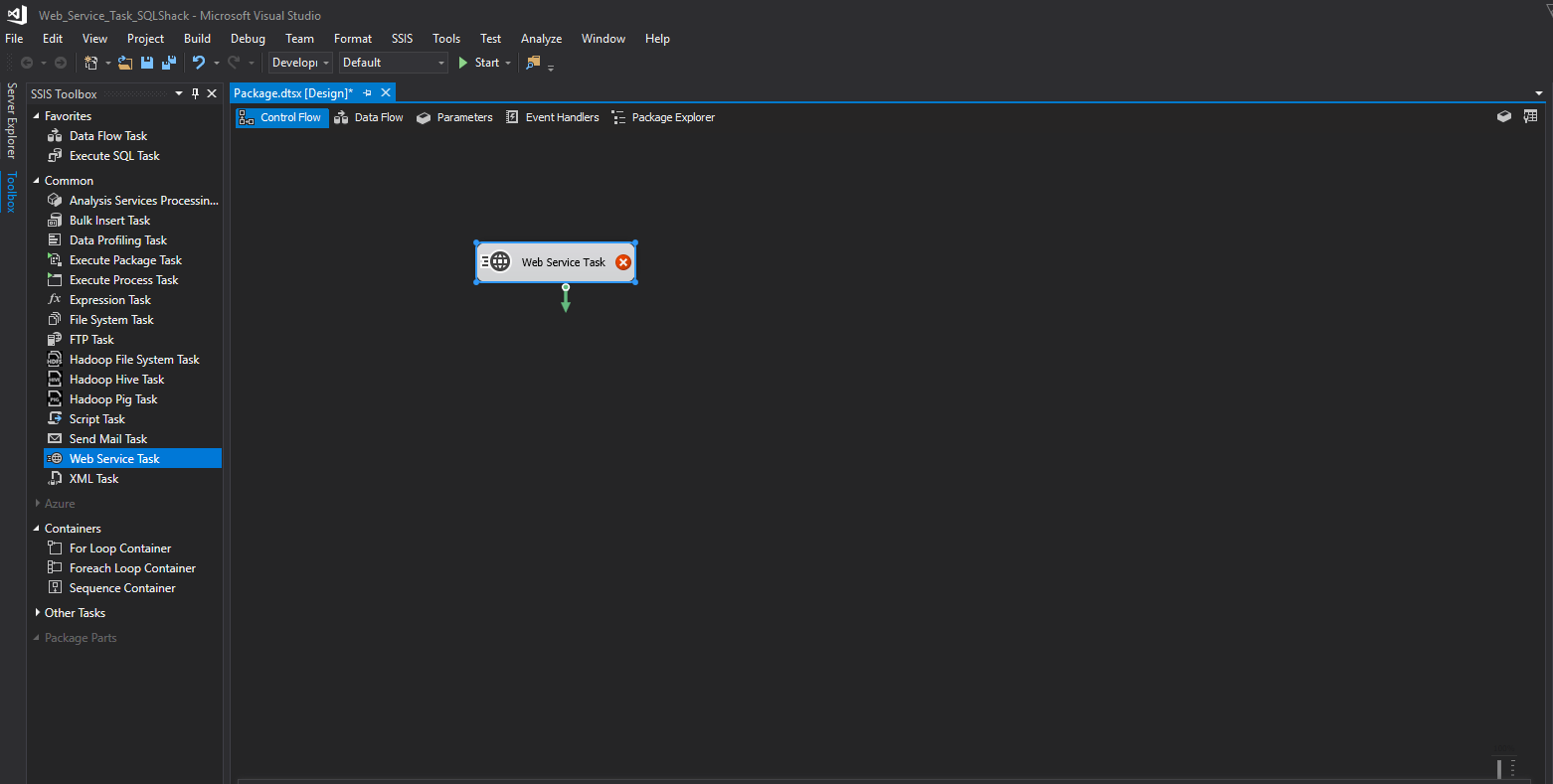The height and width of the screenshot is (784, 1553).
Task: Select the Control Flow tab
Action: tap(281, 117)
